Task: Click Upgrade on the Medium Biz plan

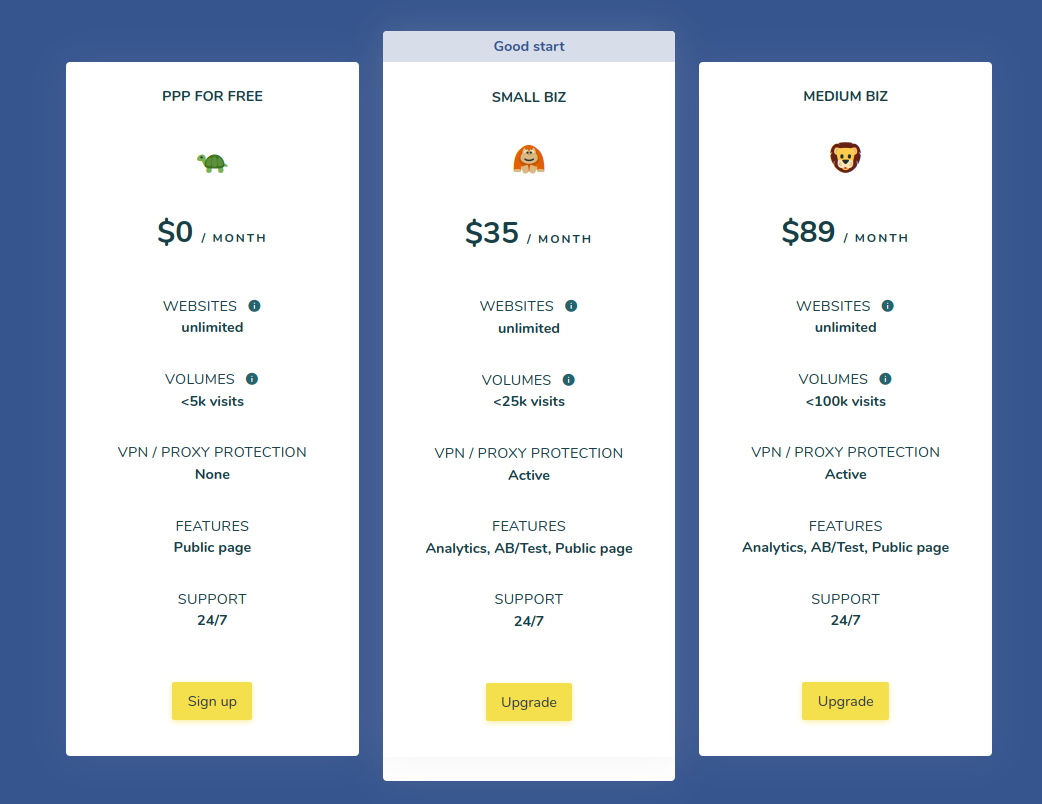Action: pyautogui.click(x=845, y=701)
